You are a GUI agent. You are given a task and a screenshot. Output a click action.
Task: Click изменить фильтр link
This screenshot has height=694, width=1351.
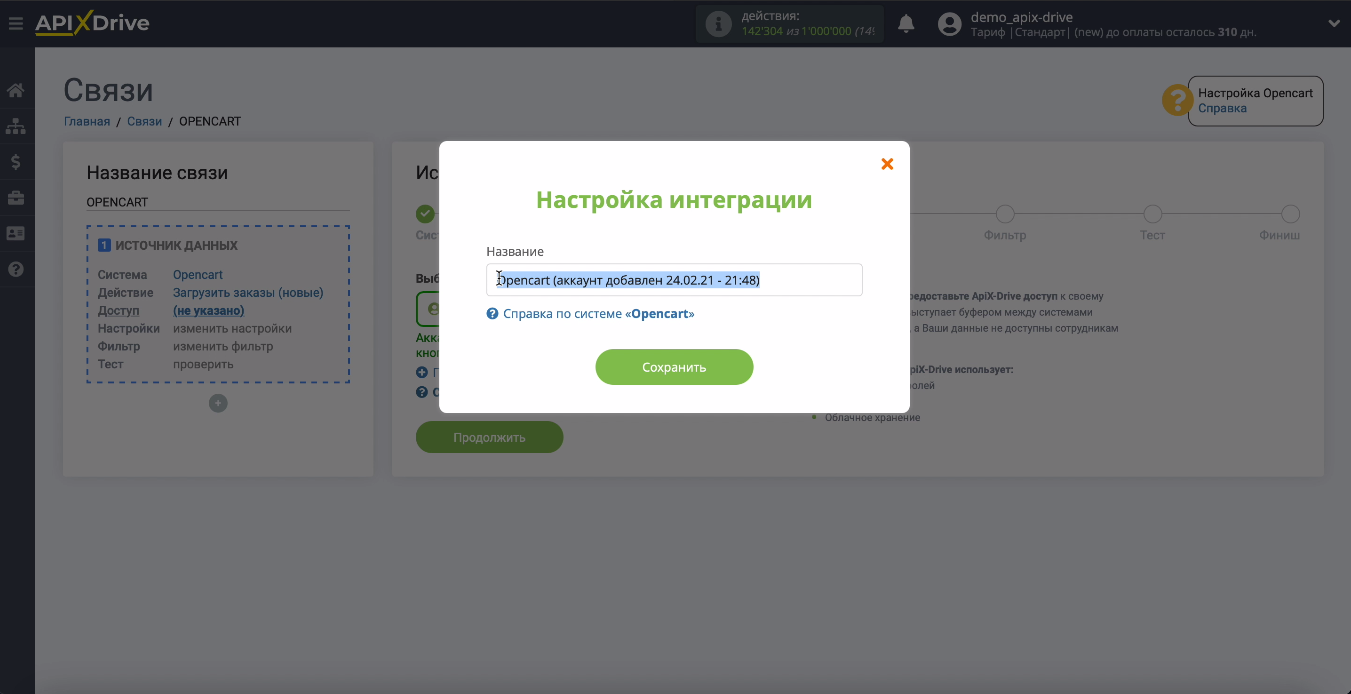point(223,347)
